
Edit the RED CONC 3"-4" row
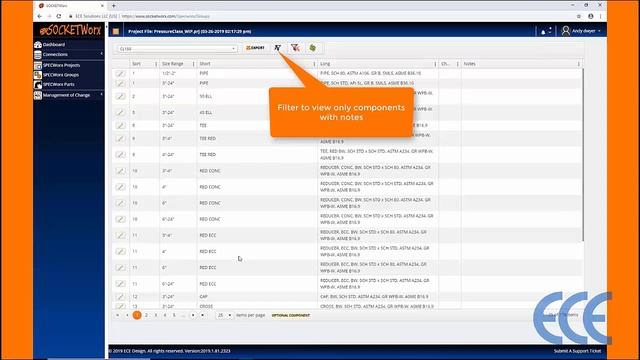pos(120,171)
